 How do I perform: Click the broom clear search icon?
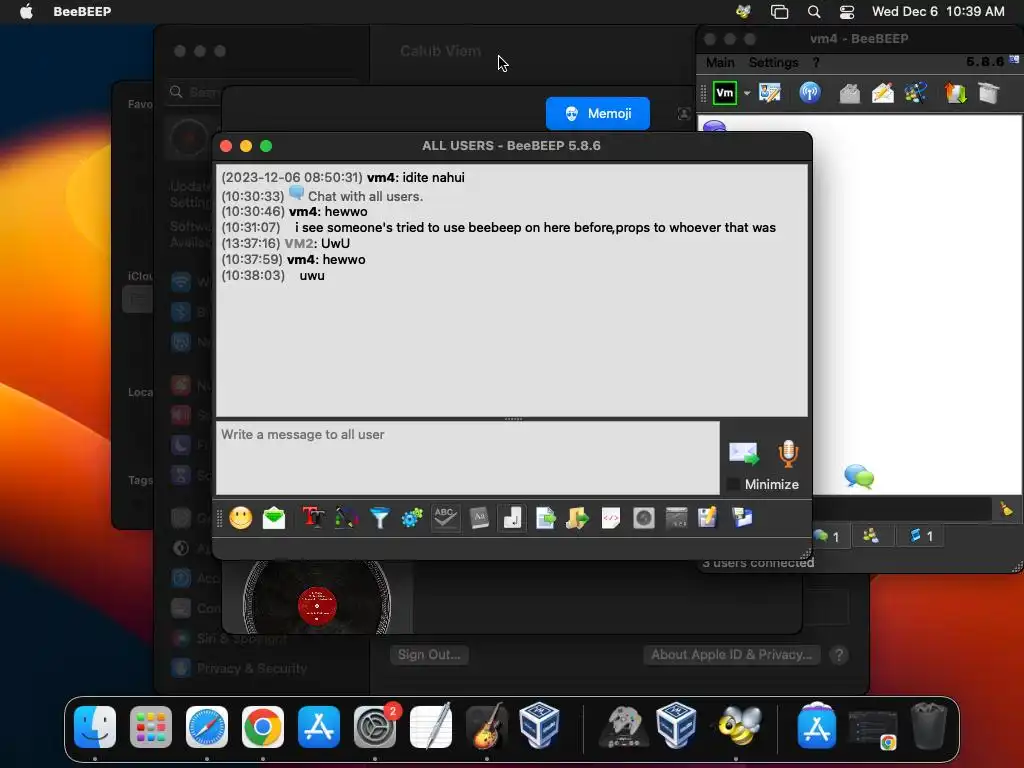pyautogui.click(x=1006, y=509)
